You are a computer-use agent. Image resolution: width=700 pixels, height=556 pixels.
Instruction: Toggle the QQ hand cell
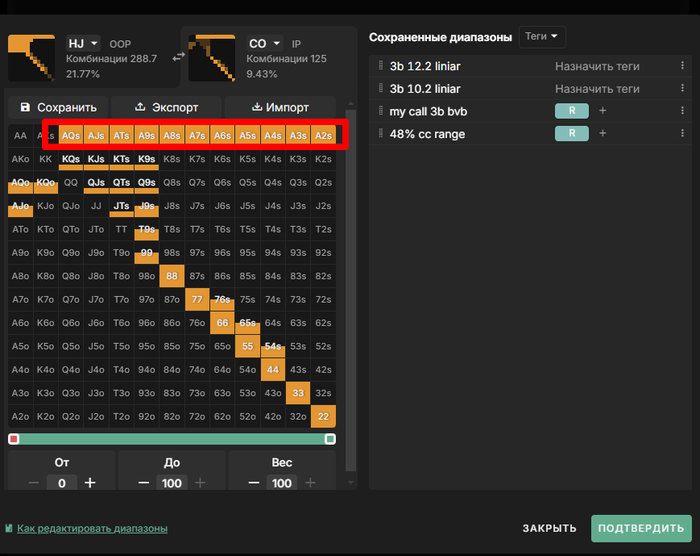tap(71, 182)
